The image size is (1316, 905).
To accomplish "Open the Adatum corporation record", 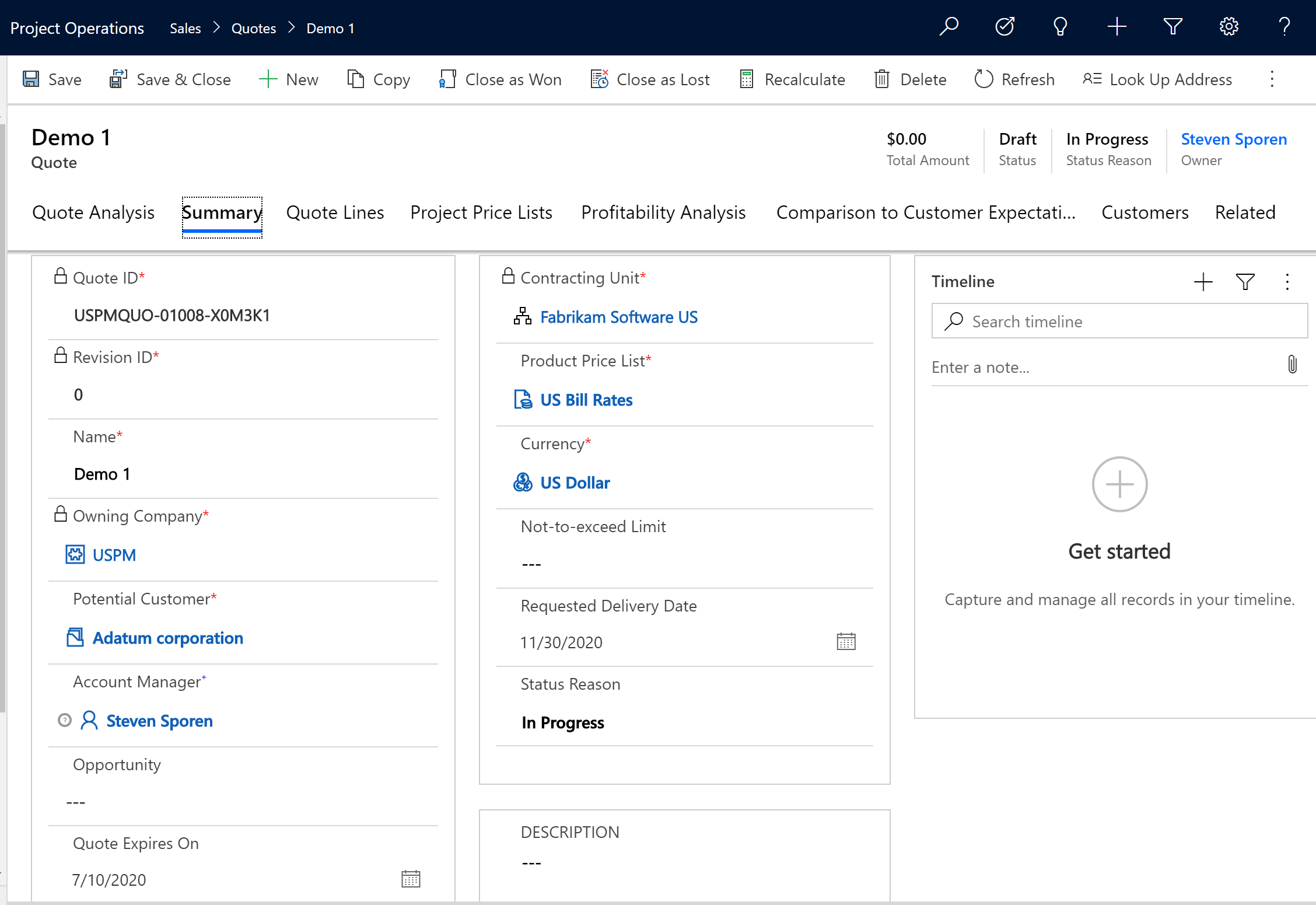I will point(168,638).
